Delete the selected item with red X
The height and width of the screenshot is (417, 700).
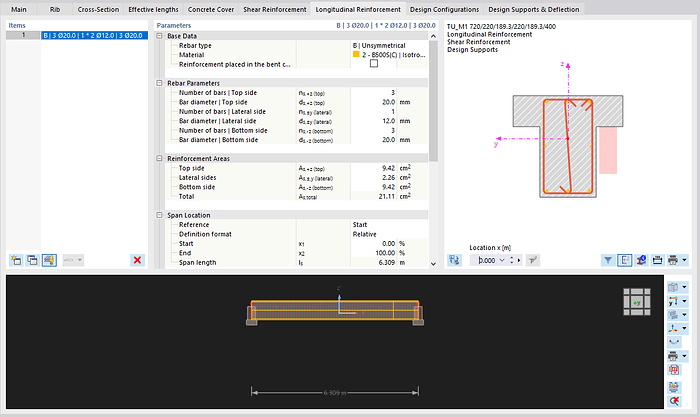(138, 260)
